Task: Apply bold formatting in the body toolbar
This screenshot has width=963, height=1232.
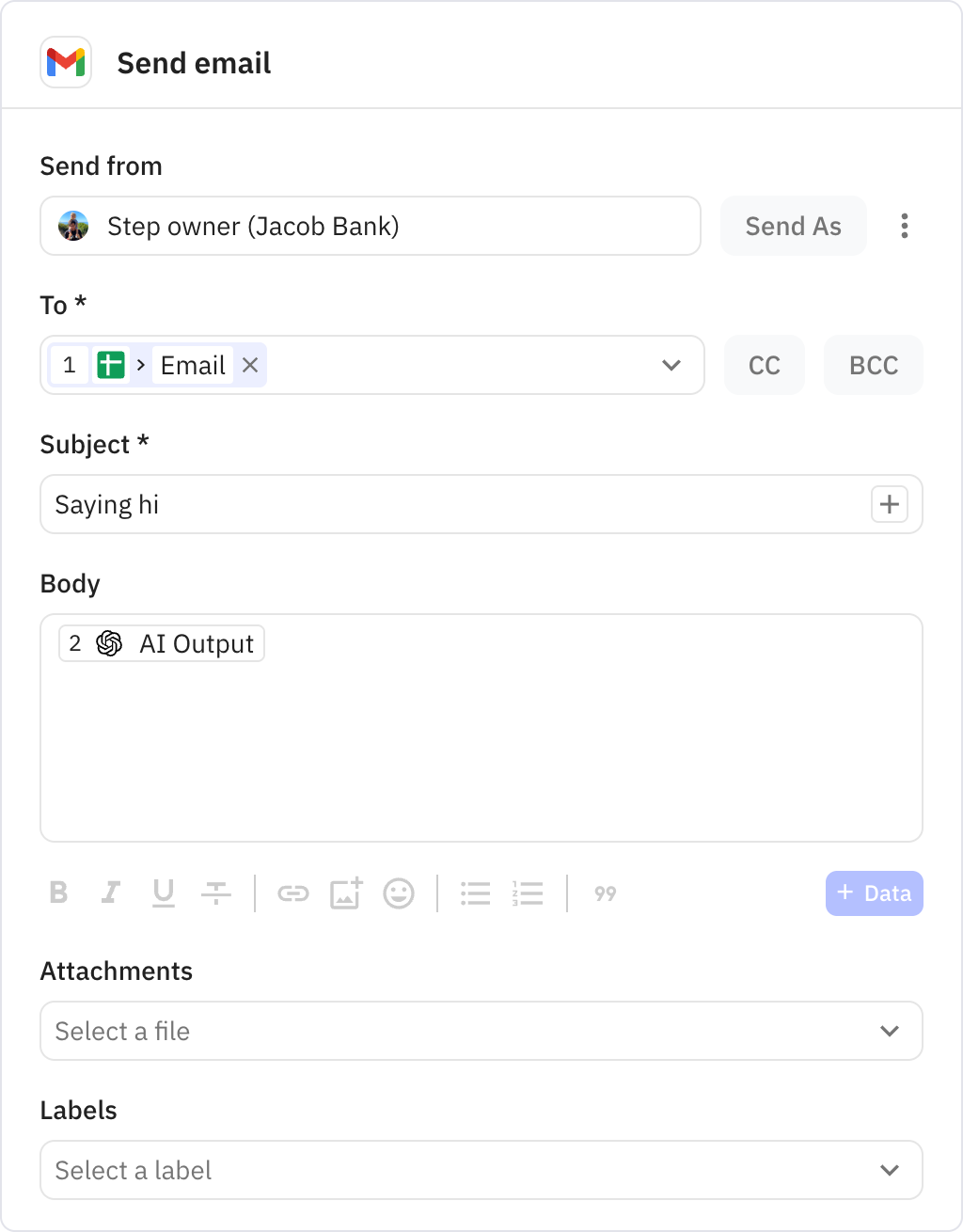Action: pos(58,893)
